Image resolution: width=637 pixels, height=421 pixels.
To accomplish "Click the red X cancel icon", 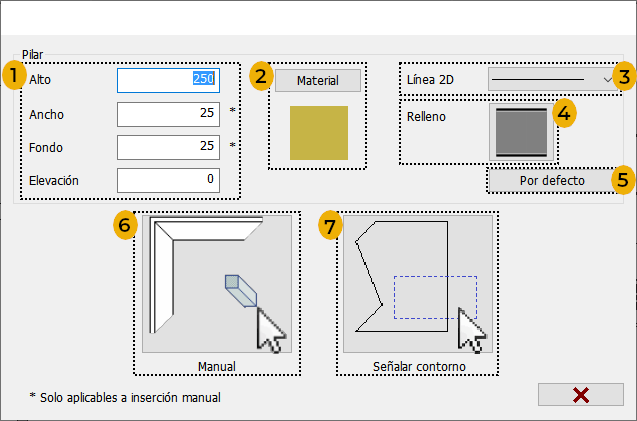I will tap(581, 395).
